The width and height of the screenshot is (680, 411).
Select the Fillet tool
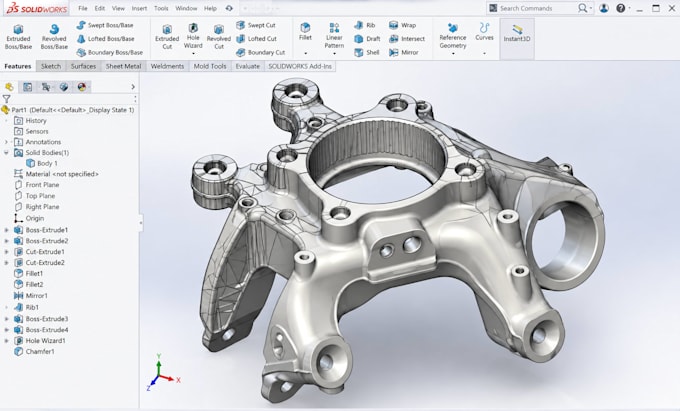[305, 32]
